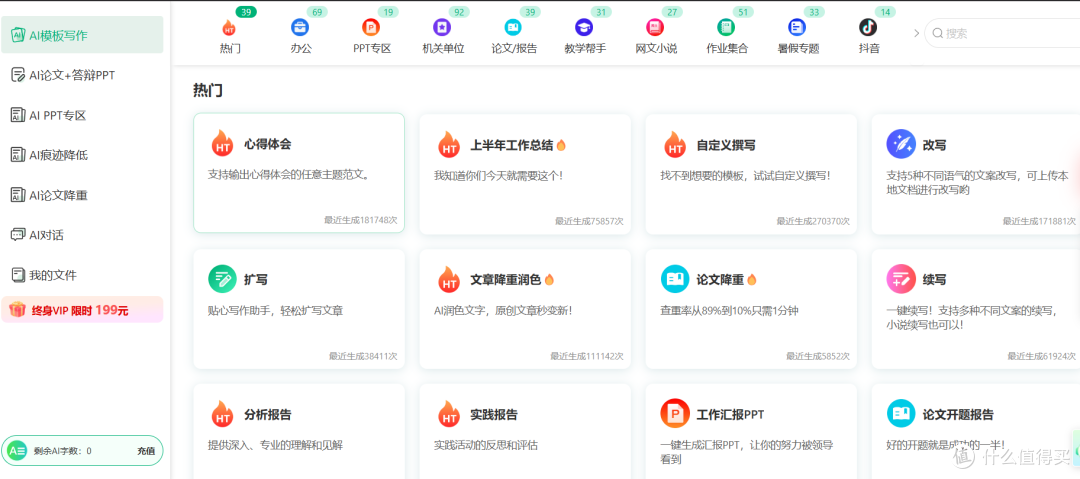Click the AI模板写作 sidebar icon
Screen dimensions: 1080x479
click(x=18, y=35)
